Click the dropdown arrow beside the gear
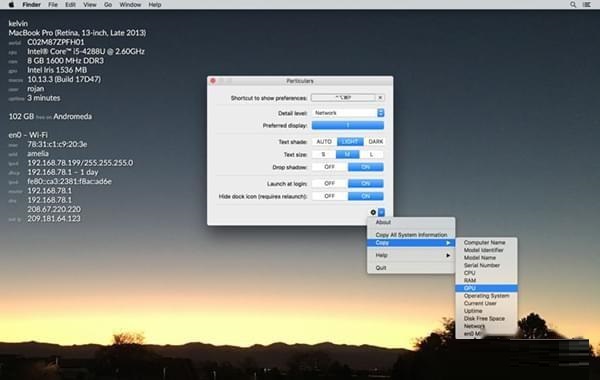Image resolution: width=600 pixels, height=380 pixels. click(x=382, y=212)
